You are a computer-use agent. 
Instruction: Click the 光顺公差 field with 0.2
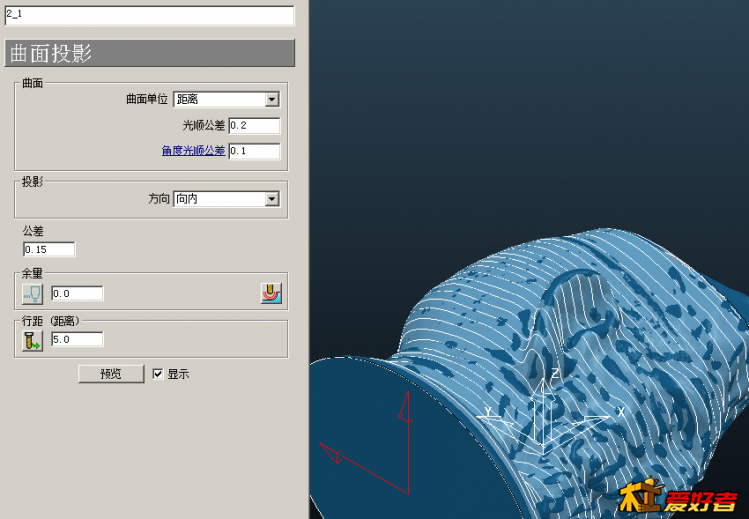click(x=254, y=126)
